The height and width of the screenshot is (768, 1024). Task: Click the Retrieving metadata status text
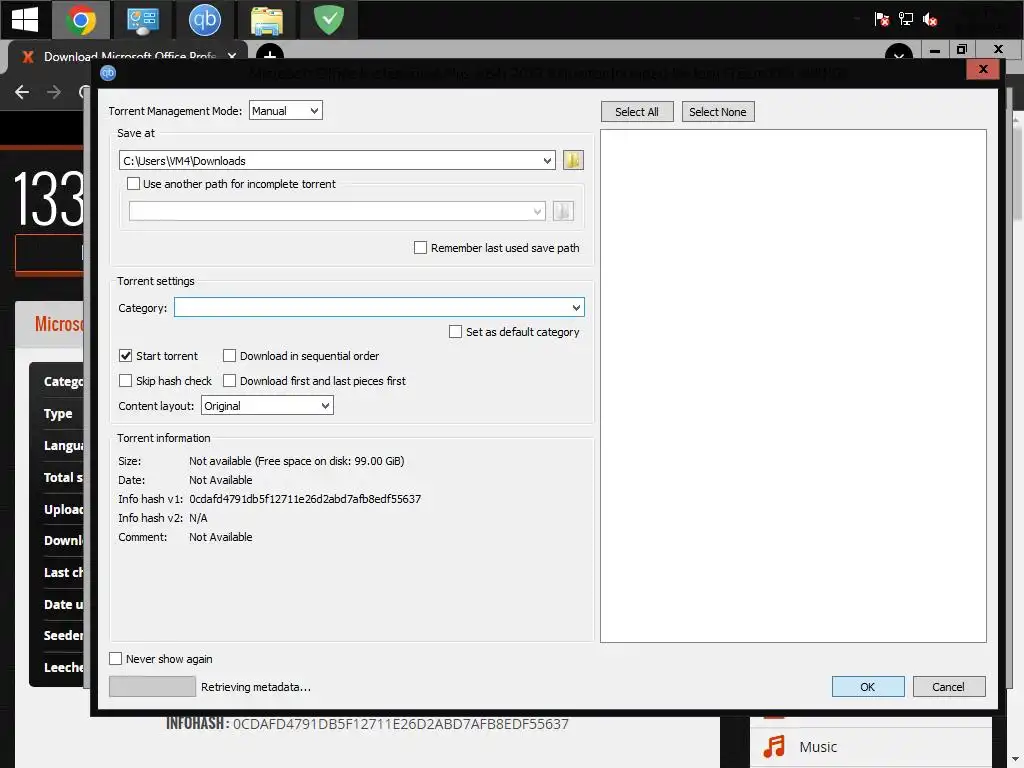point(256,687)
